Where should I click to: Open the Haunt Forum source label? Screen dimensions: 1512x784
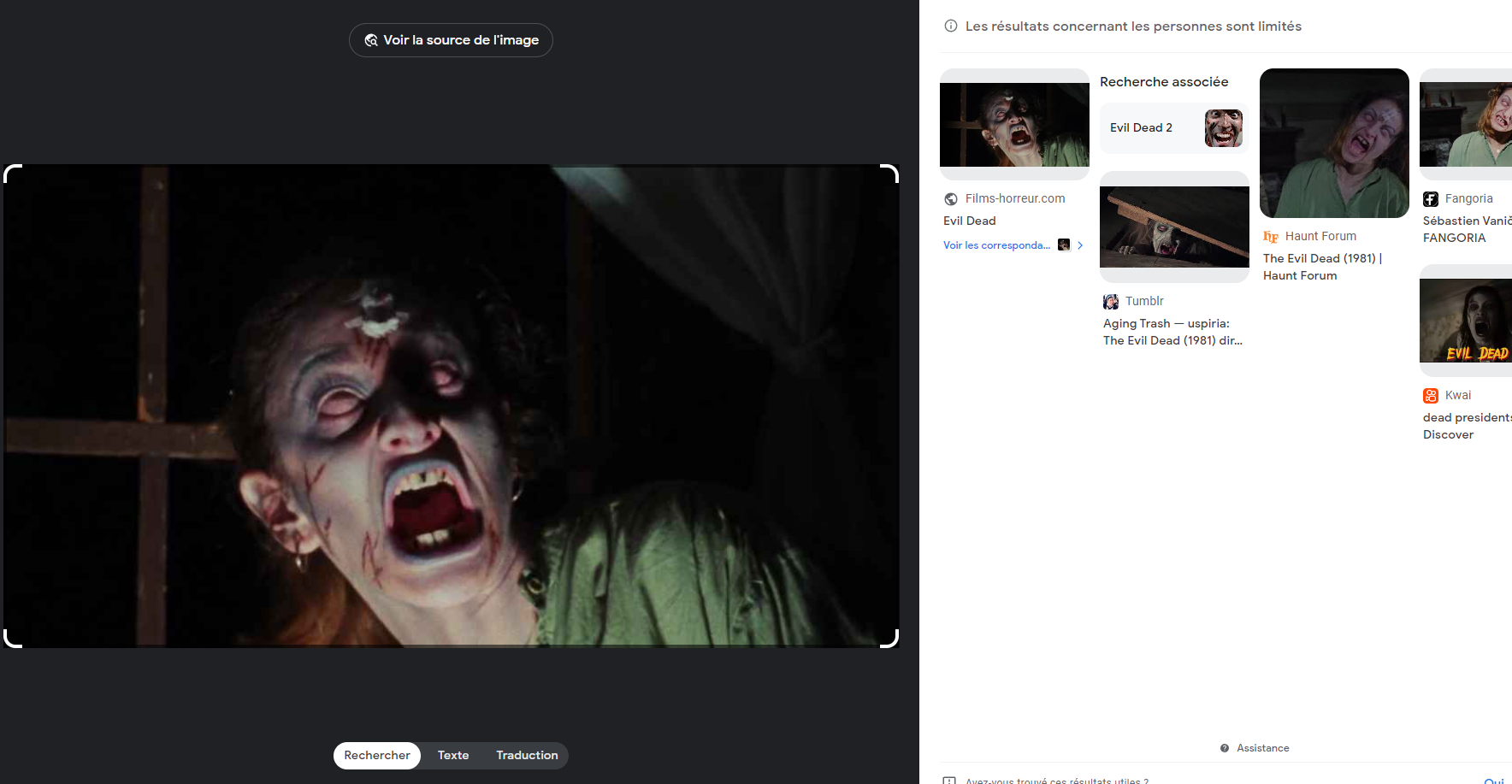pyautogui.click(x=1320, y=236)
